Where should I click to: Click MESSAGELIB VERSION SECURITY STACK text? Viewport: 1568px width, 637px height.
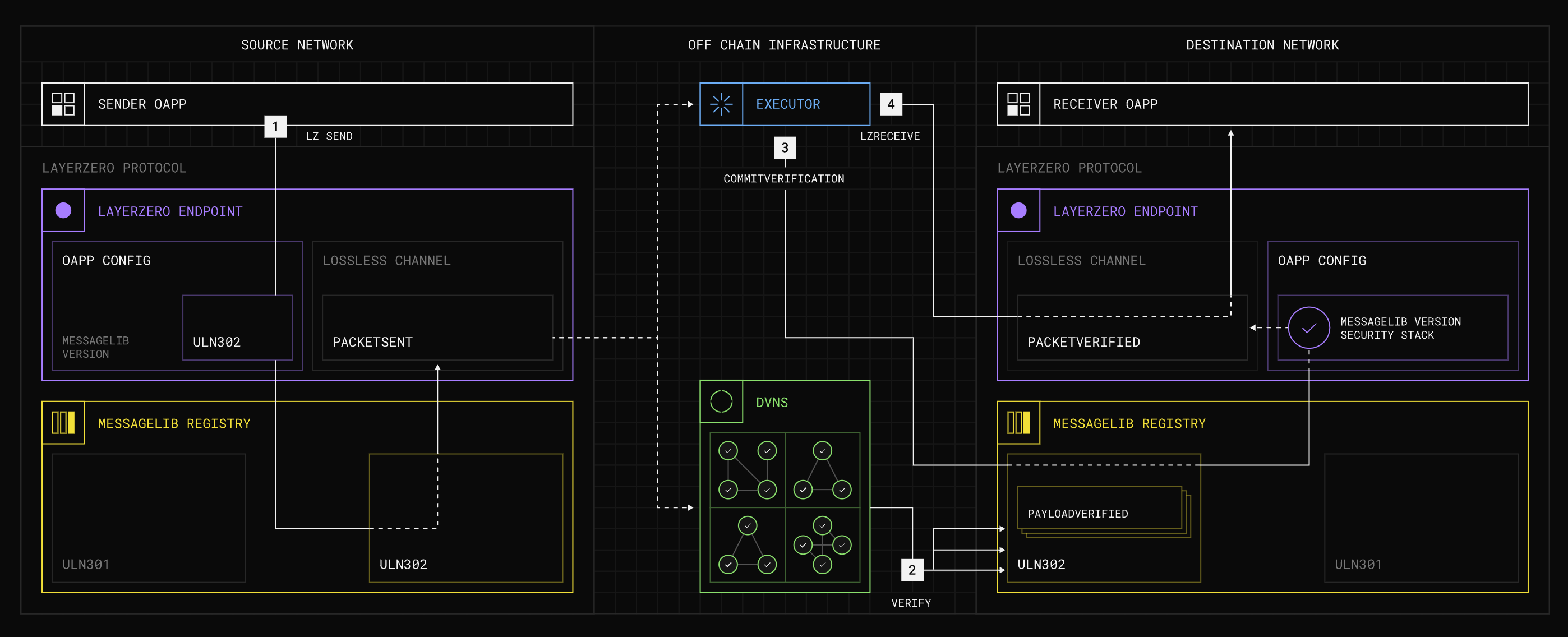coord(1400,329)
